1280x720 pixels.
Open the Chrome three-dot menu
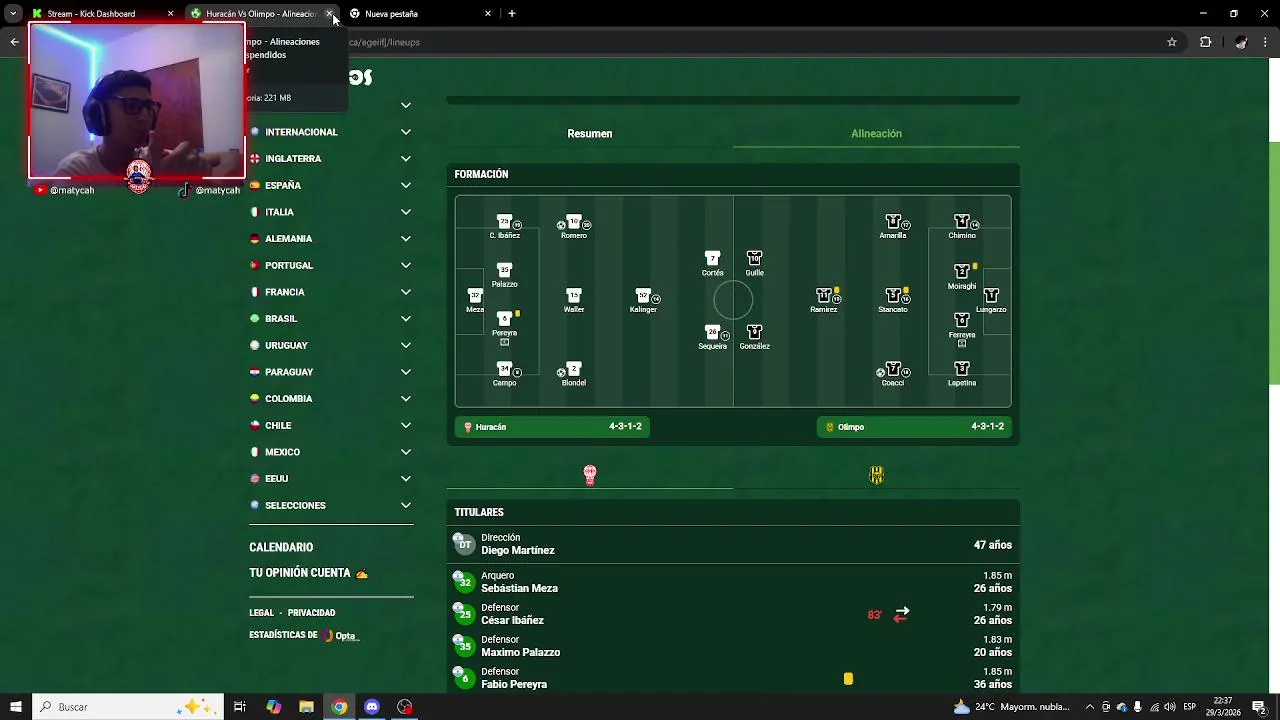click(x=1266, y=42)
